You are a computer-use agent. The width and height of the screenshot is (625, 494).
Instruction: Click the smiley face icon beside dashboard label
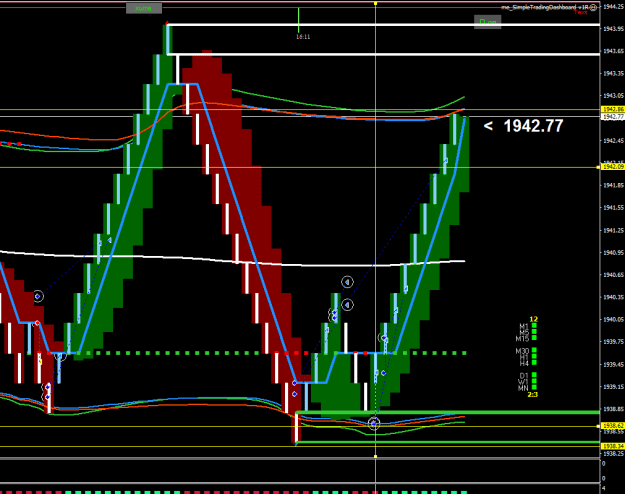click(593, 7)
